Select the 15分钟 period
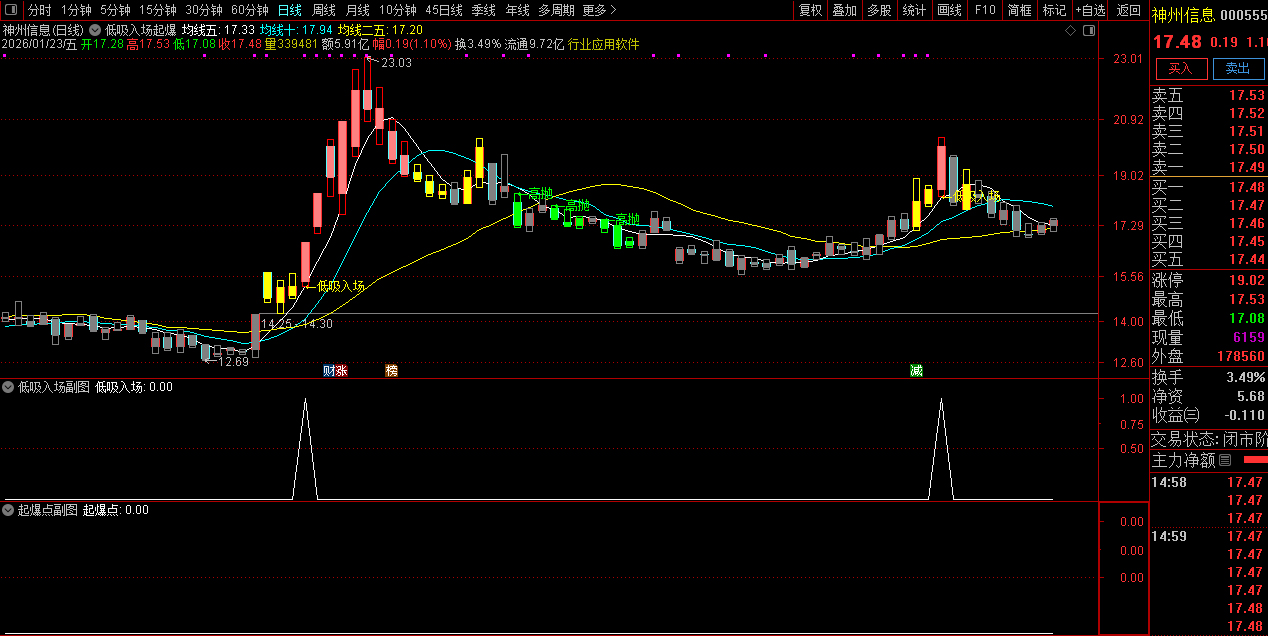The height and width of the screenshot is (636, 1268). (158, 10)
